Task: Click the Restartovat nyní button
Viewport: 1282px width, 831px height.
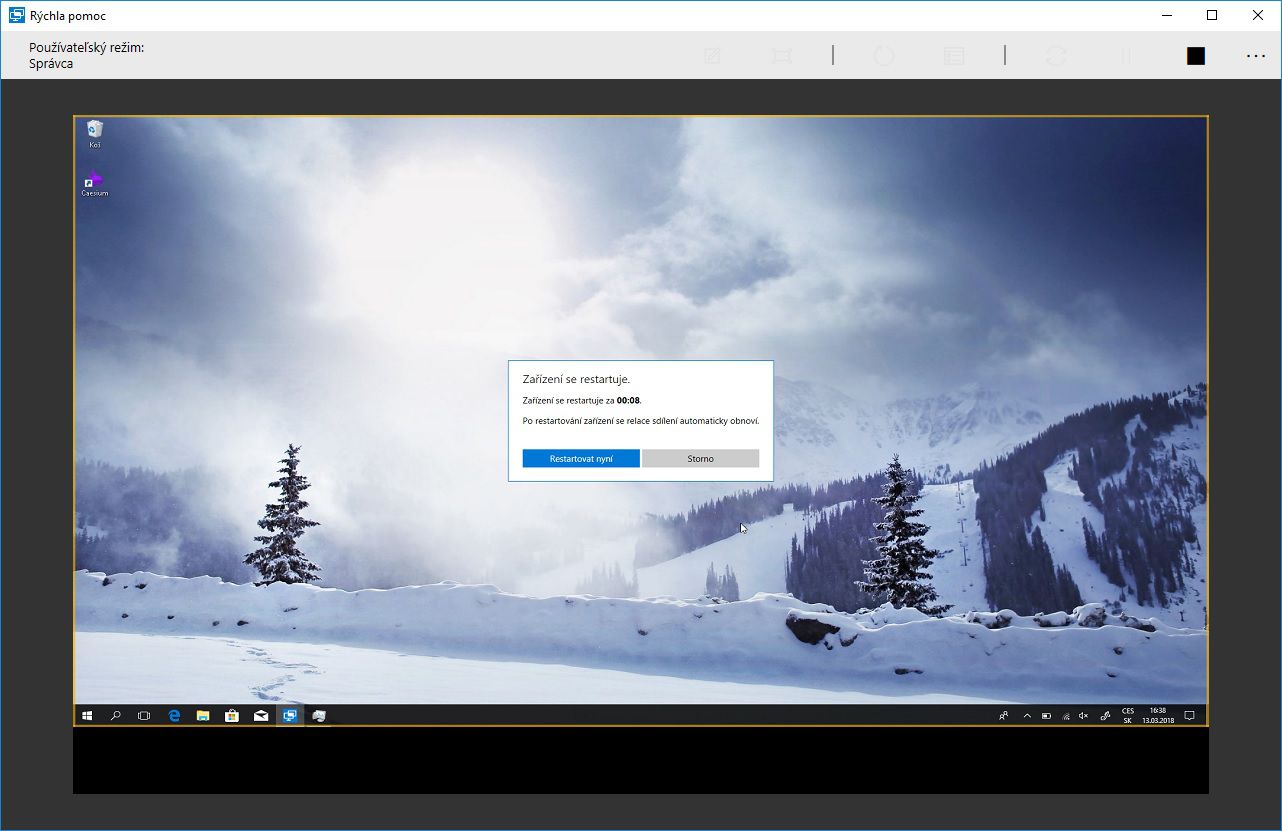Action: pos(581,459)
